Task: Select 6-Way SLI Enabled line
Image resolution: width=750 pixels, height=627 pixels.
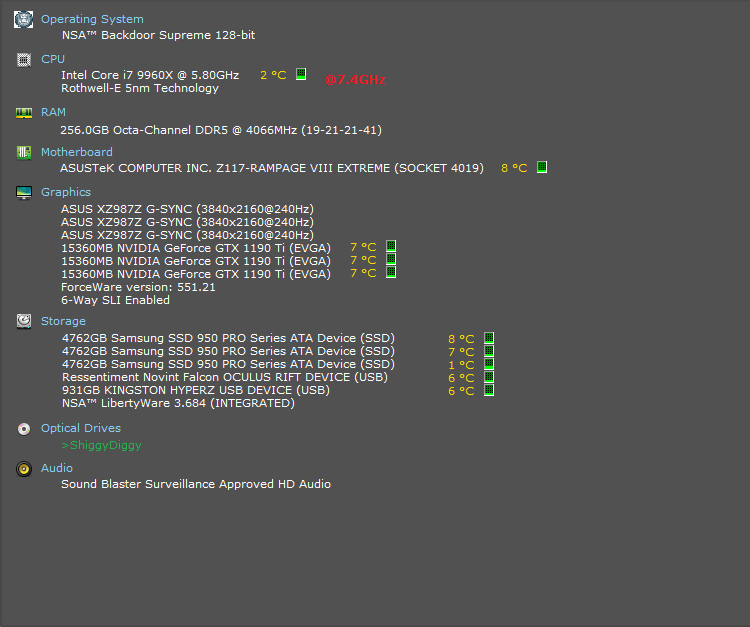Action: [115, 300]
